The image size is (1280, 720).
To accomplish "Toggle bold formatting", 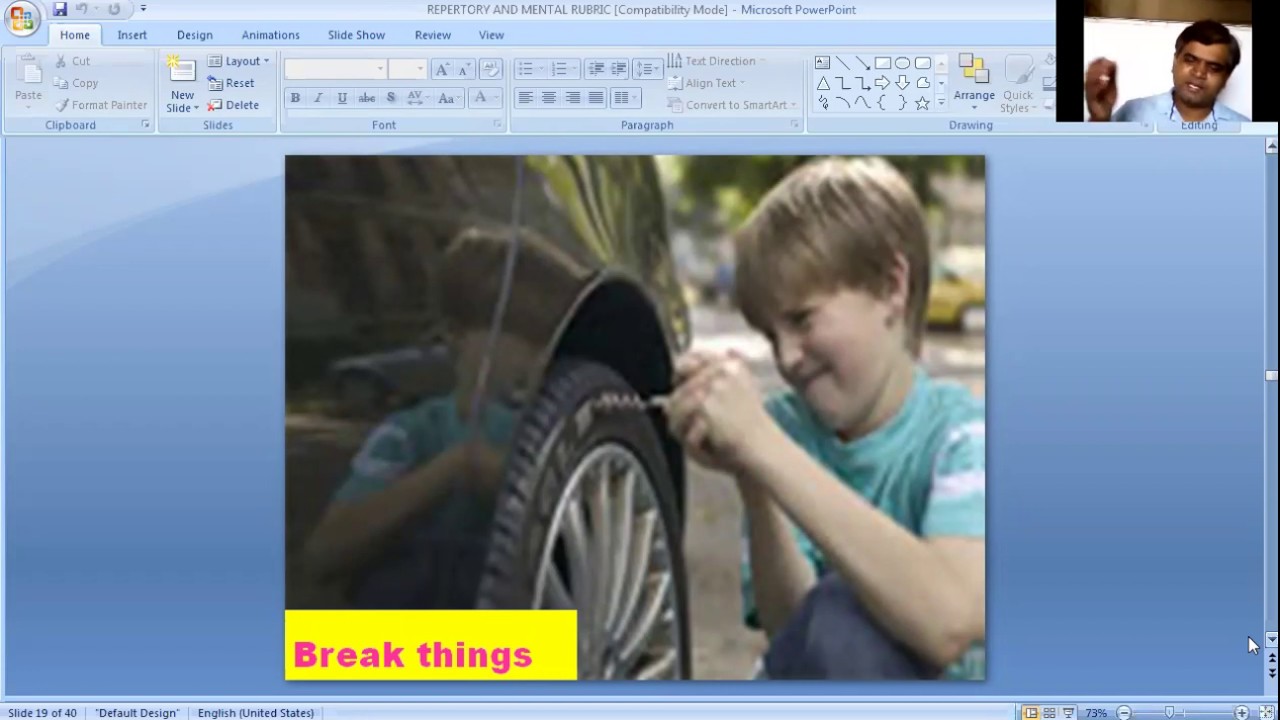I will 295,98.
